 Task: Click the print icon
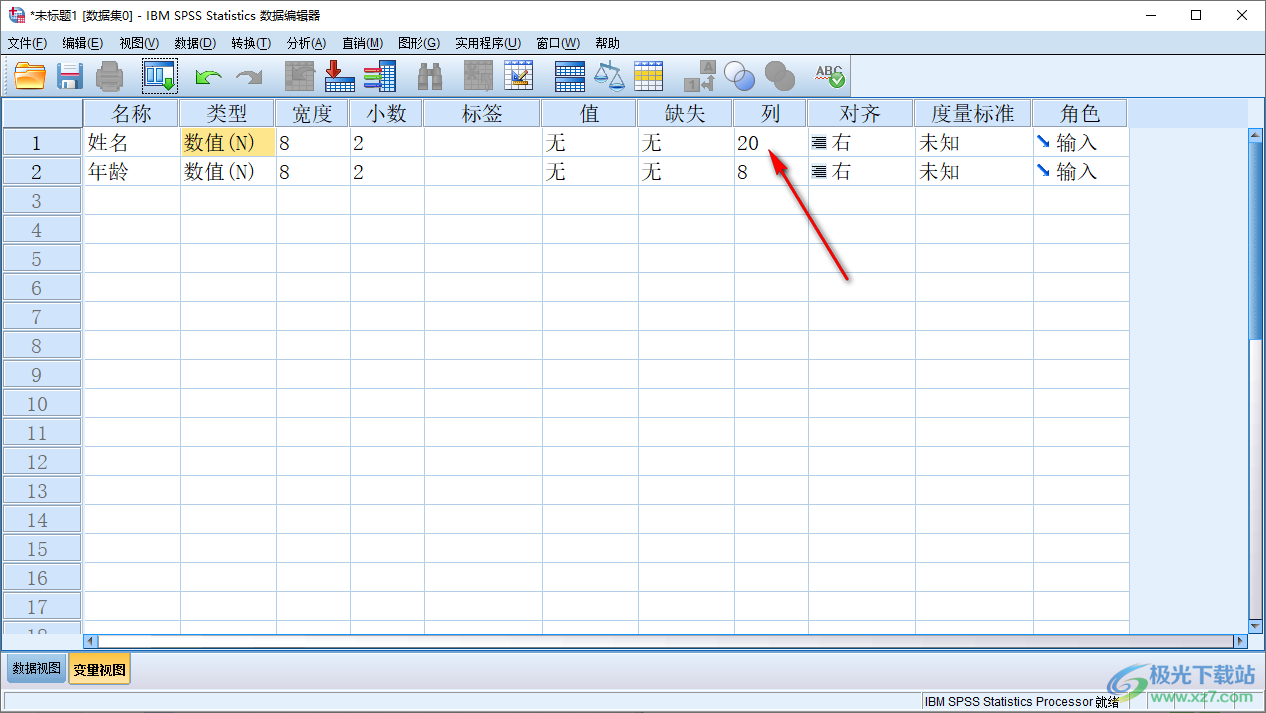109,76
